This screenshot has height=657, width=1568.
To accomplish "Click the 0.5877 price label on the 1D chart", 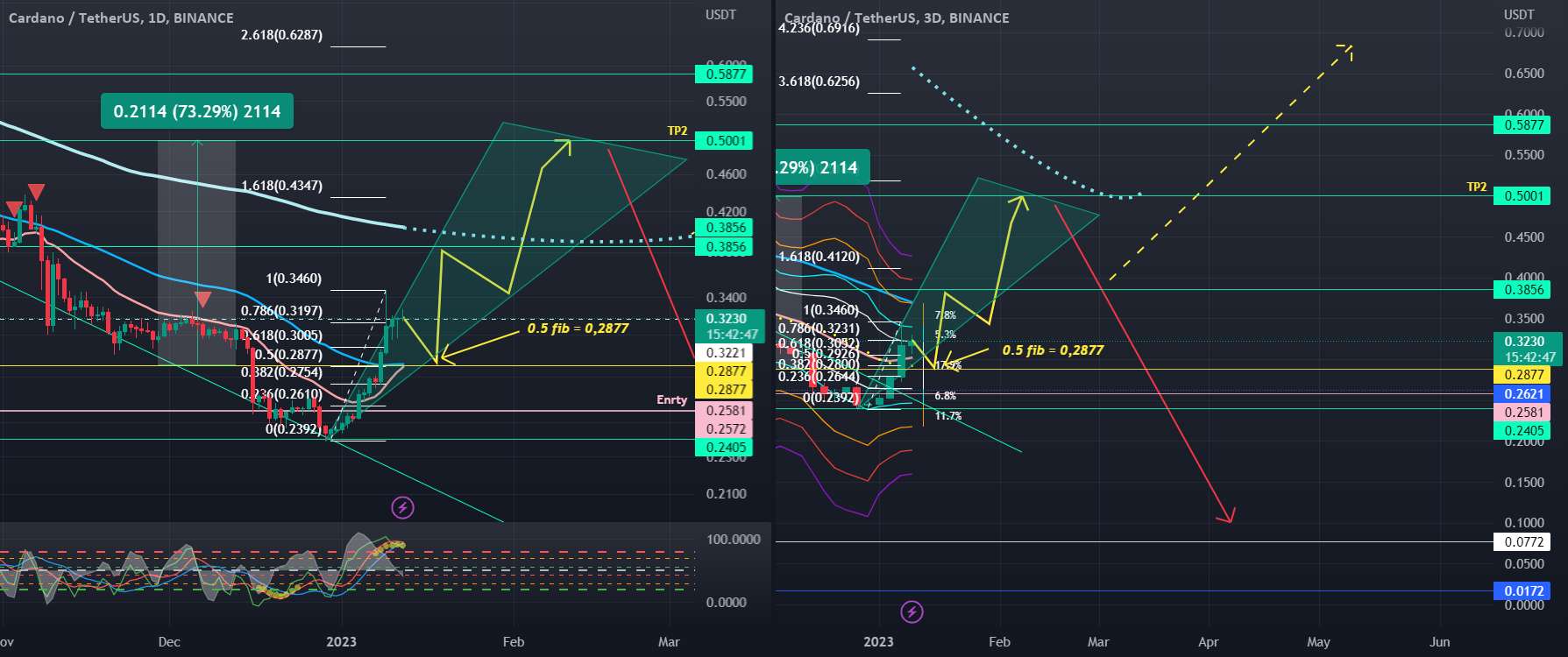I will point(726,74).
